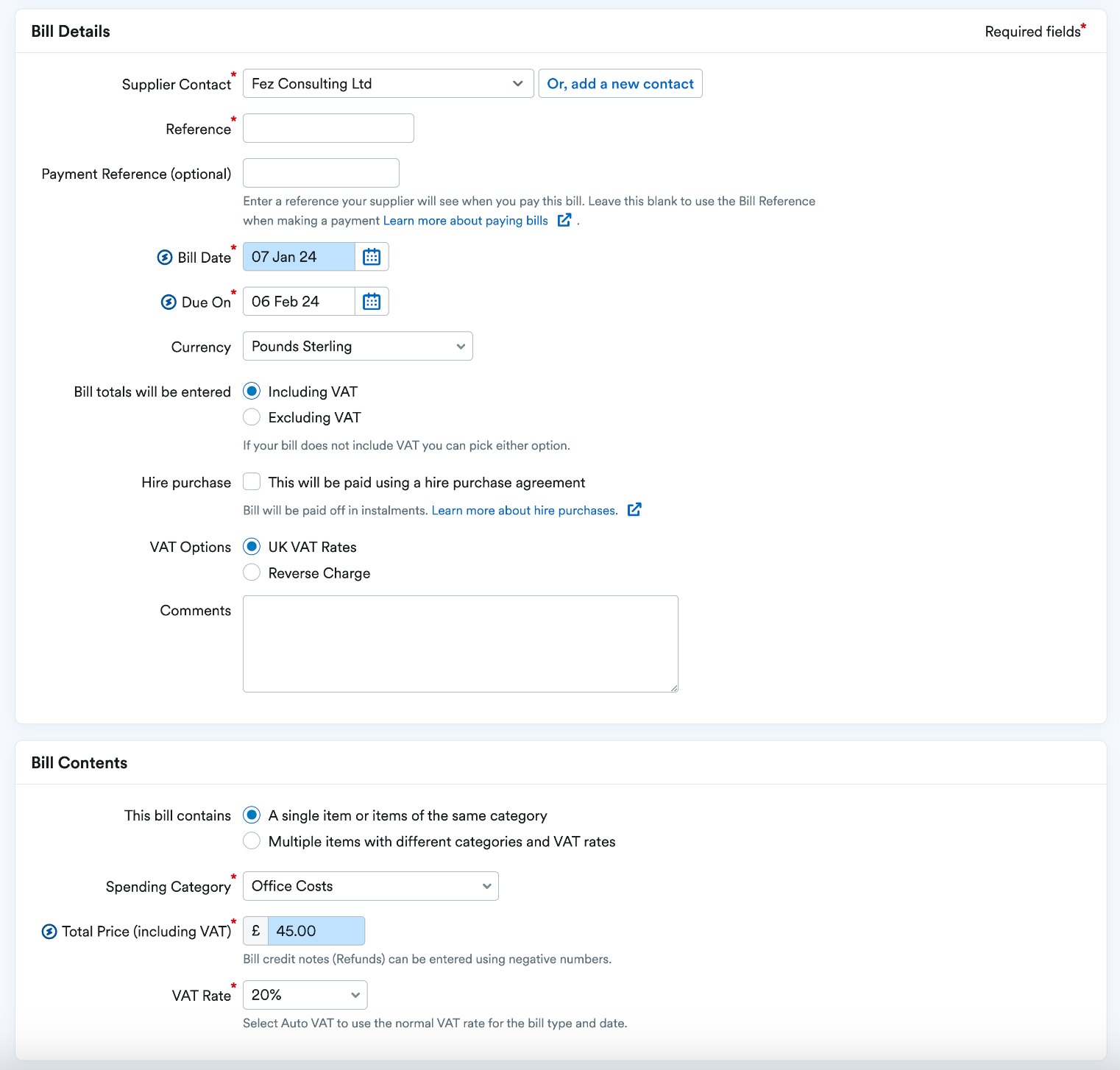The height and width of the screenshot is (1070, 1120).
Task: Click inside the Comments box
Action: [460, 643]
